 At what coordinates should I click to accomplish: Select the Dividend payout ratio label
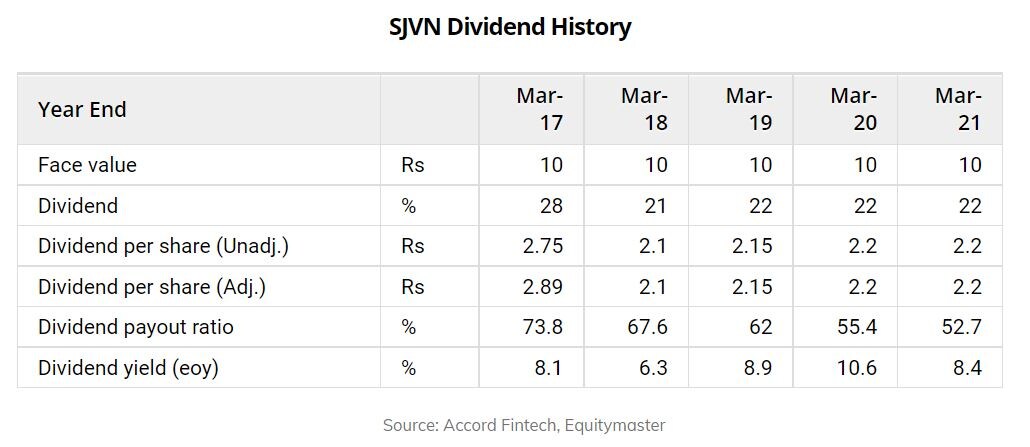click(136, 327)
